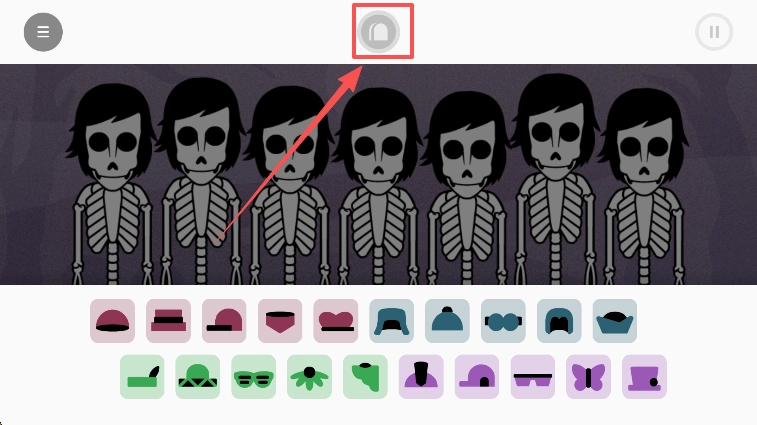
Task: Select the maroon pointed mask icon
Action: click(x=280, y=321)
